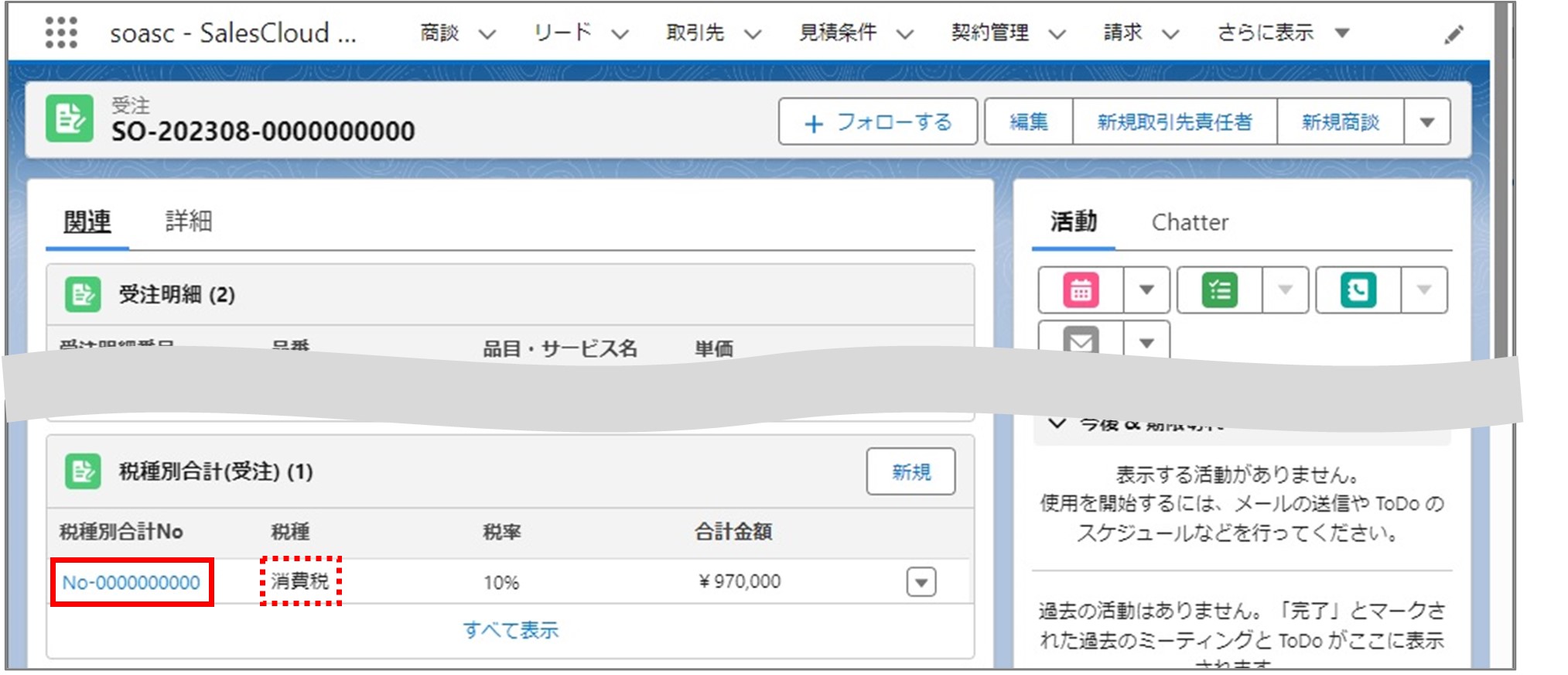Click the 税率 column header
The height and width of the screenshot is (675, 1568).
click(502, 532)
